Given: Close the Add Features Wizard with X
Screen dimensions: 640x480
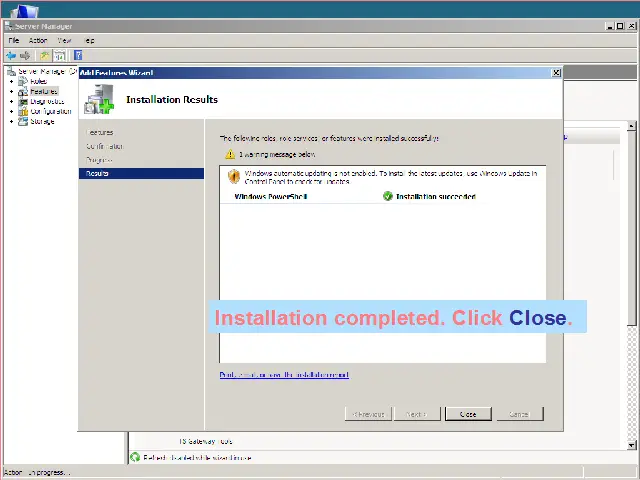Looking at the screenshot, I should click(556, 73).
